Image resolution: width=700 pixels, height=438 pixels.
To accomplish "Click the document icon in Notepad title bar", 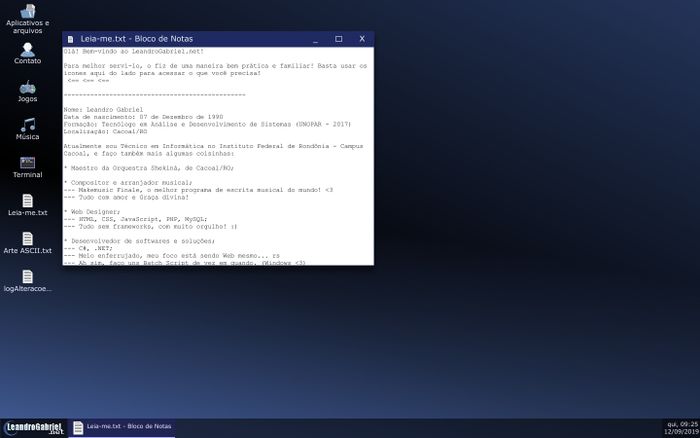I will (70, 39).
